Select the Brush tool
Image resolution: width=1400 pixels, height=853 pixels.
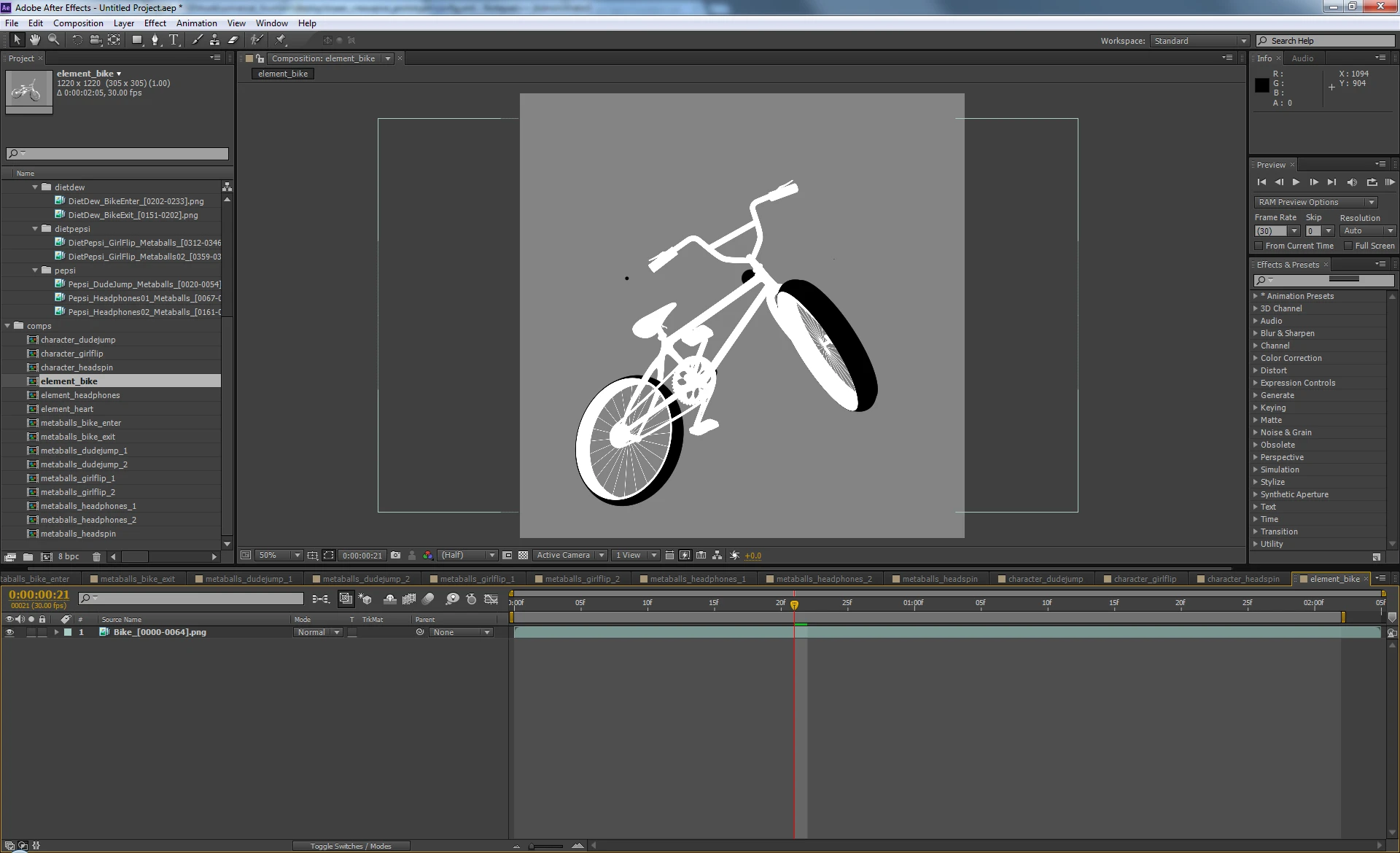(x=197, y=40)
